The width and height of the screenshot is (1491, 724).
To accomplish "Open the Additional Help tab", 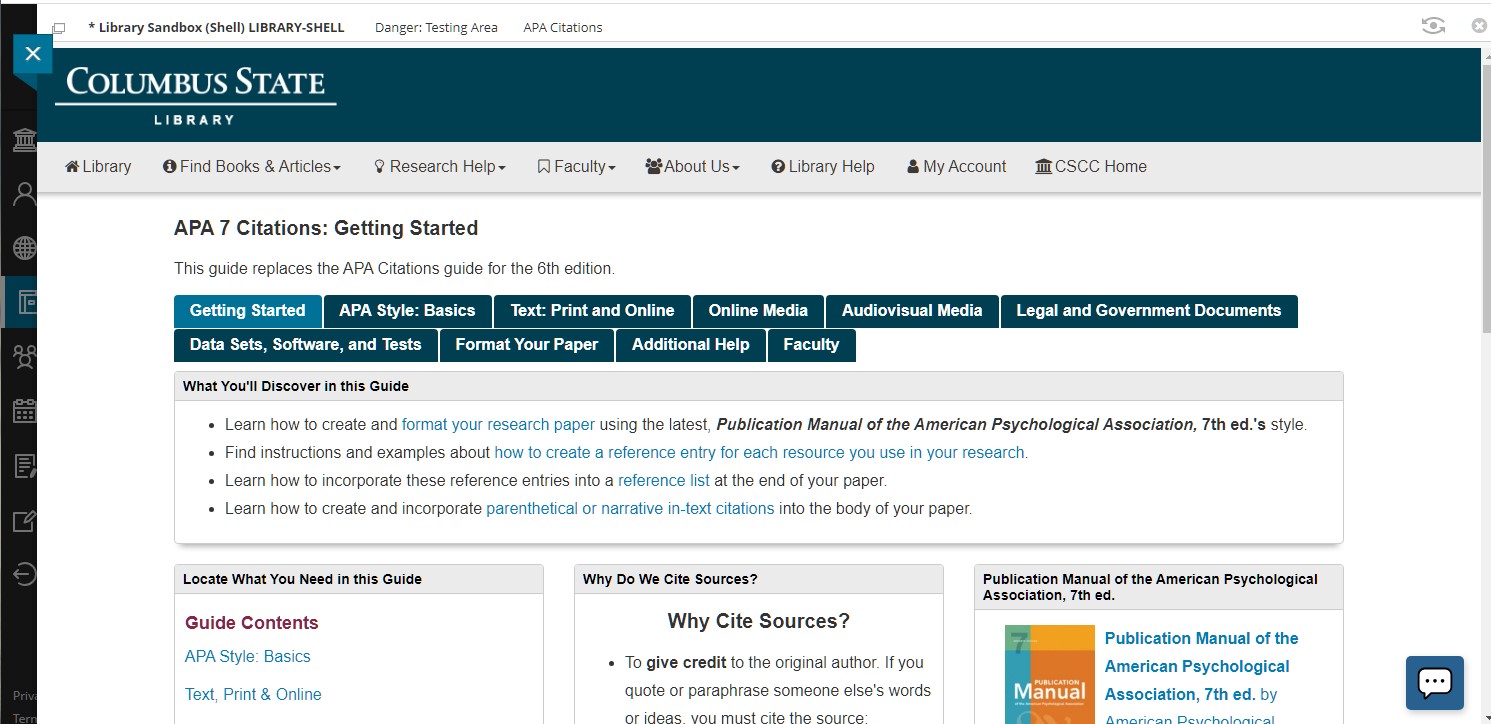I will click(x=691, y=345).
